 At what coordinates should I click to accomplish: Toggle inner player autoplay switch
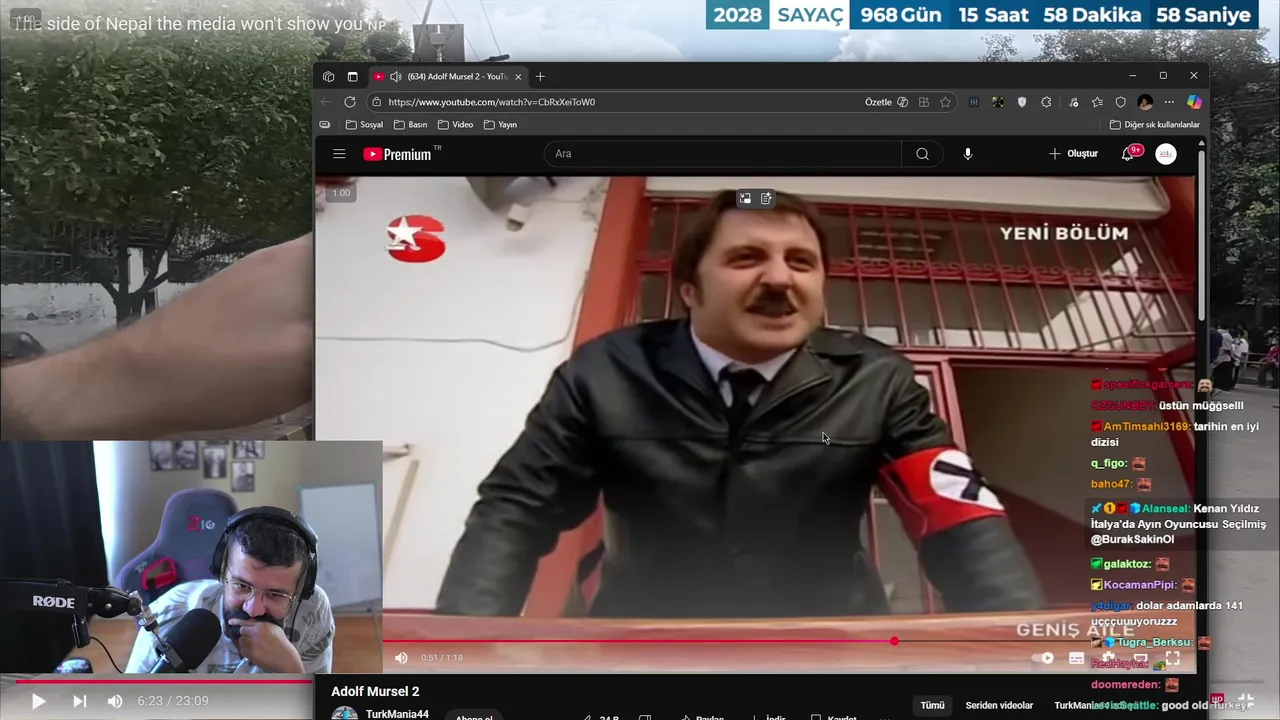coord(1043,658)
